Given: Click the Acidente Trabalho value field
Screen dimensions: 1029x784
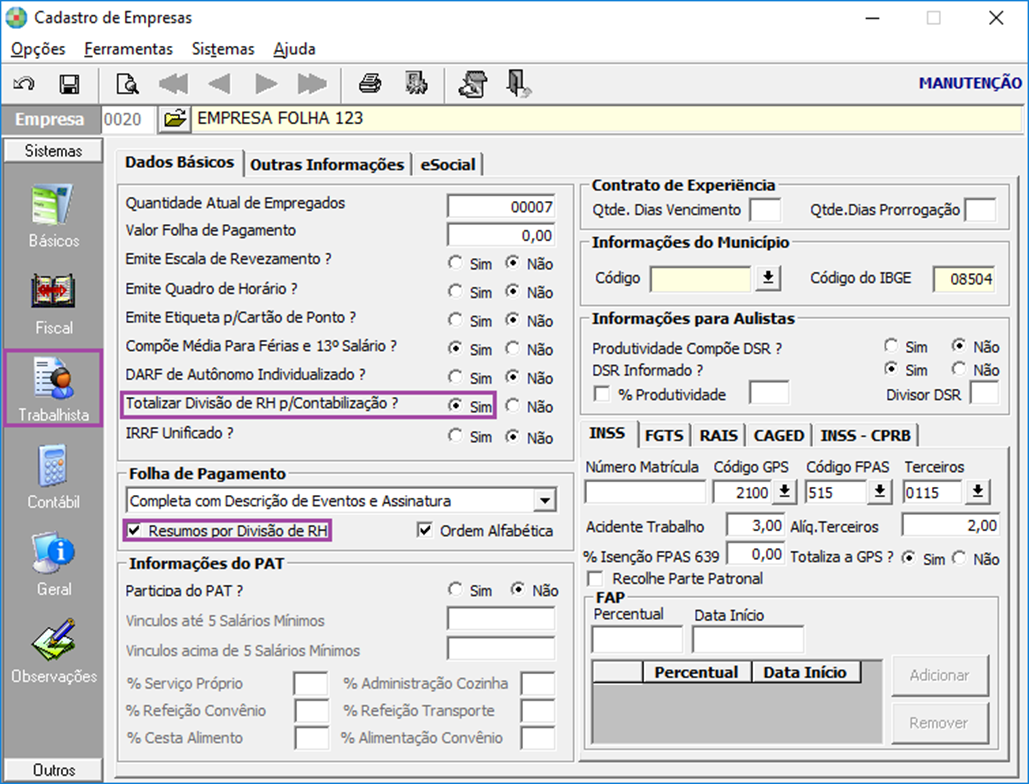Looking at the screenshot, I should pyautogui.click(x=755, y=526).
